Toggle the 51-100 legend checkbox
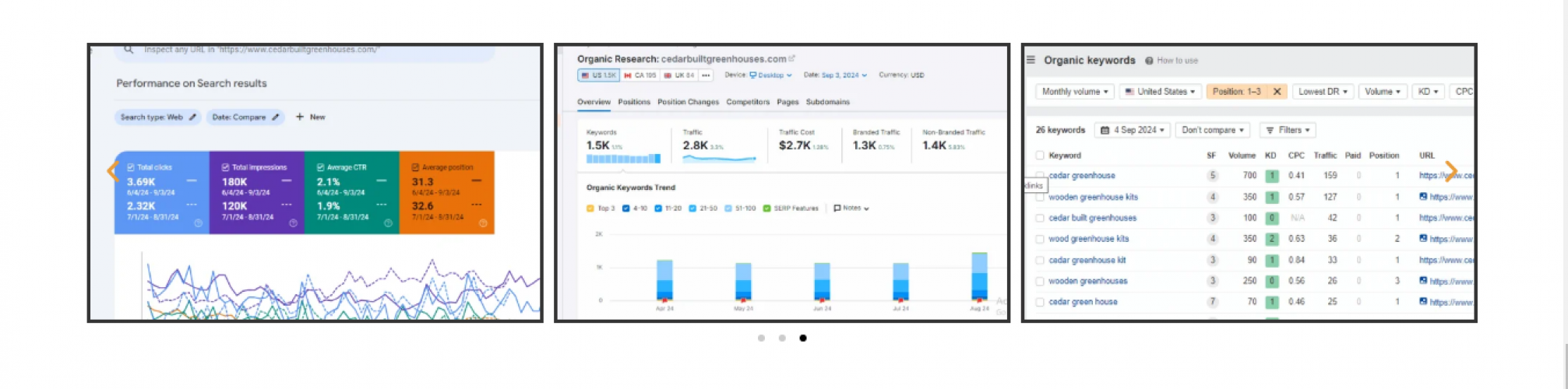1568x389 pixels. [x=728, y=209]
